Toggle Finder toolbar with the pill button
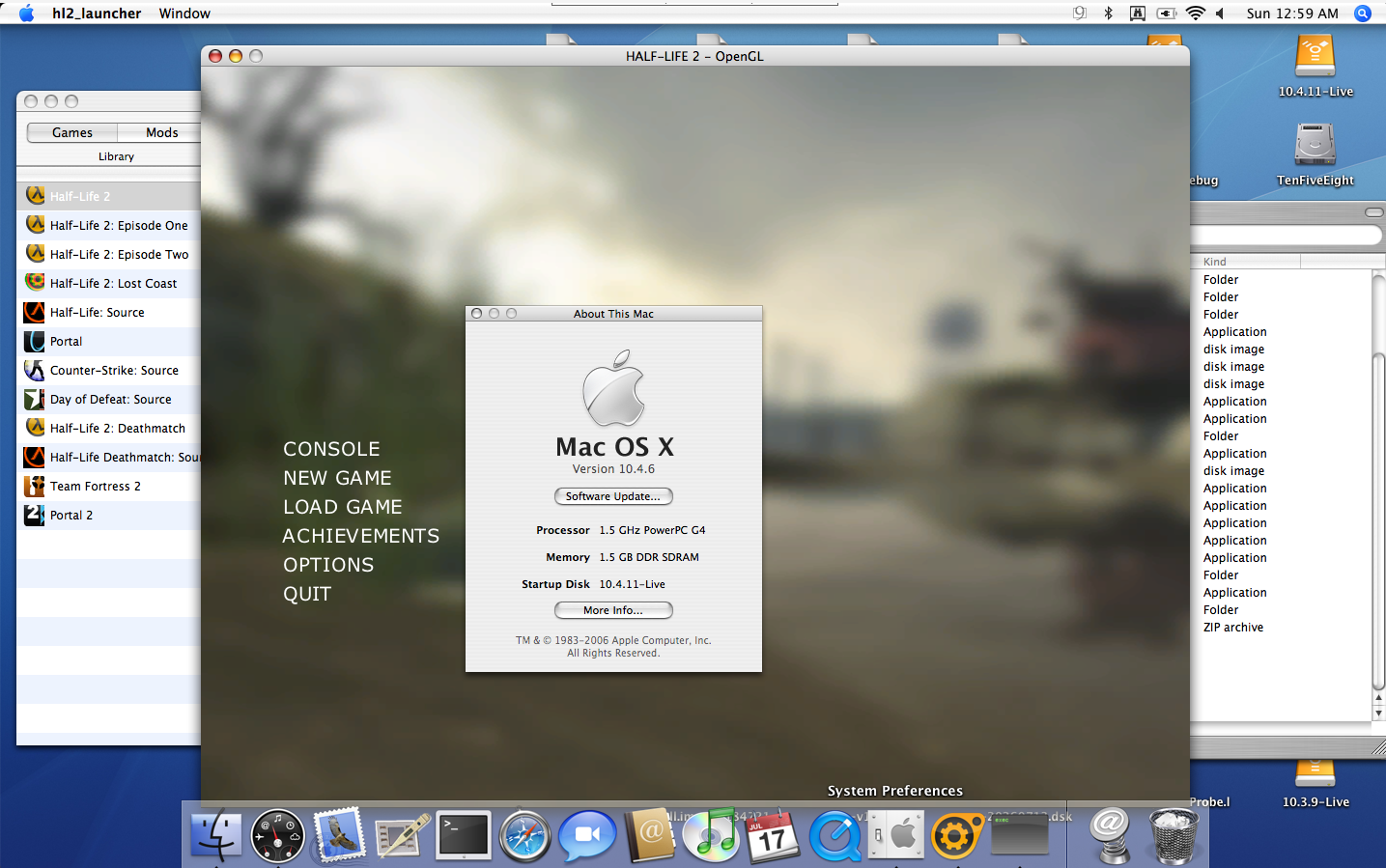The width and height of the screenshot is (1386, 868). point(1373,211)
